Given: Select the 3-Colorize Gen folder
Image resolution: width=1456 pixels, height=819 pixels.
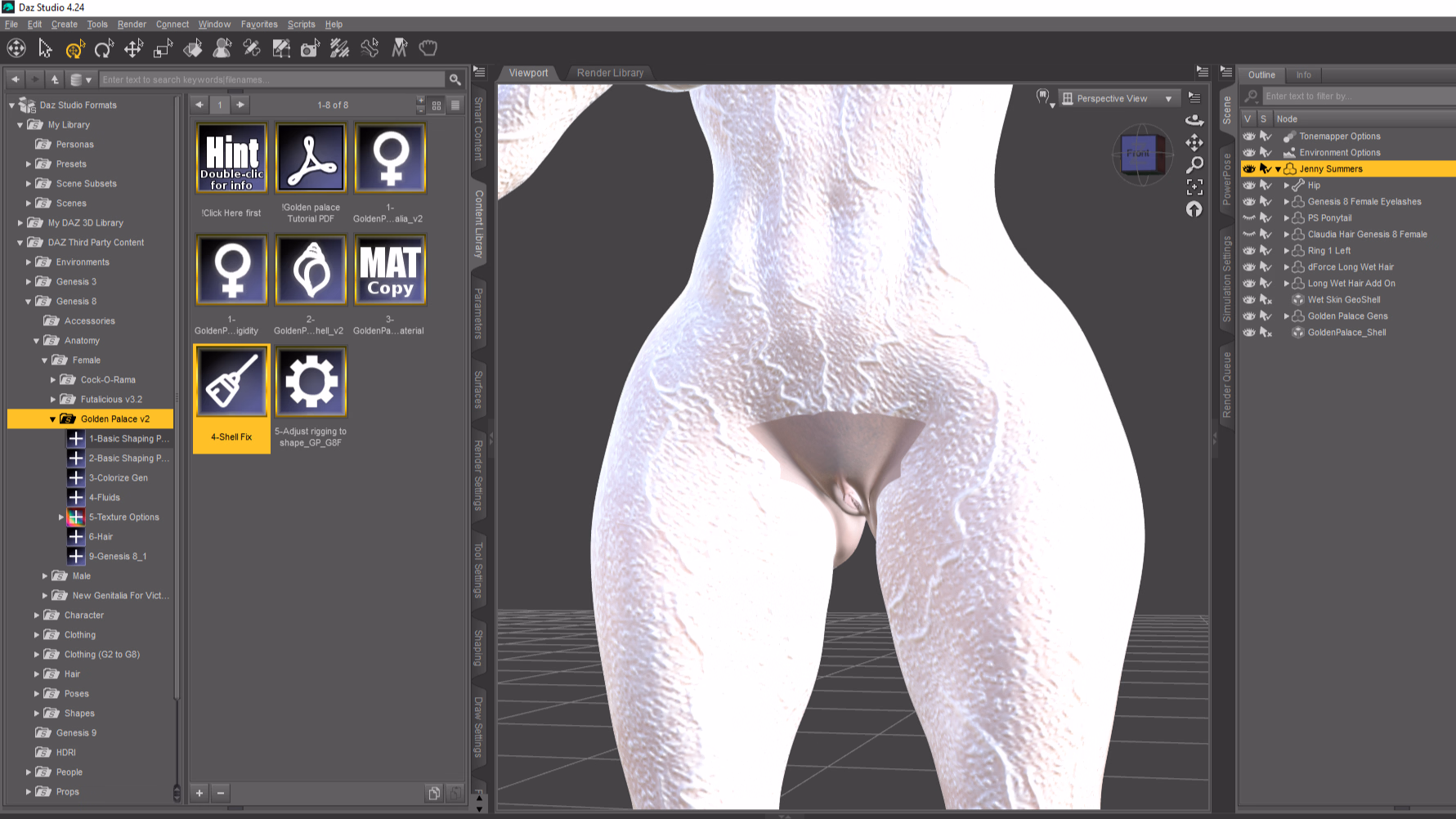Looking at the screenshot, I should pyautogui.click(x=118, y=478).
